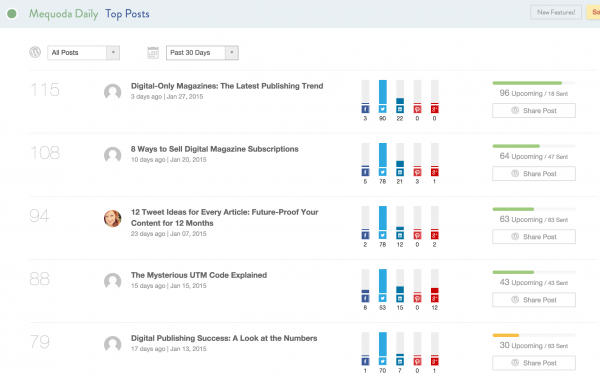Click the 63 Upcoming / 63 Sent text
Screen dimensions: 600x376
534,220
